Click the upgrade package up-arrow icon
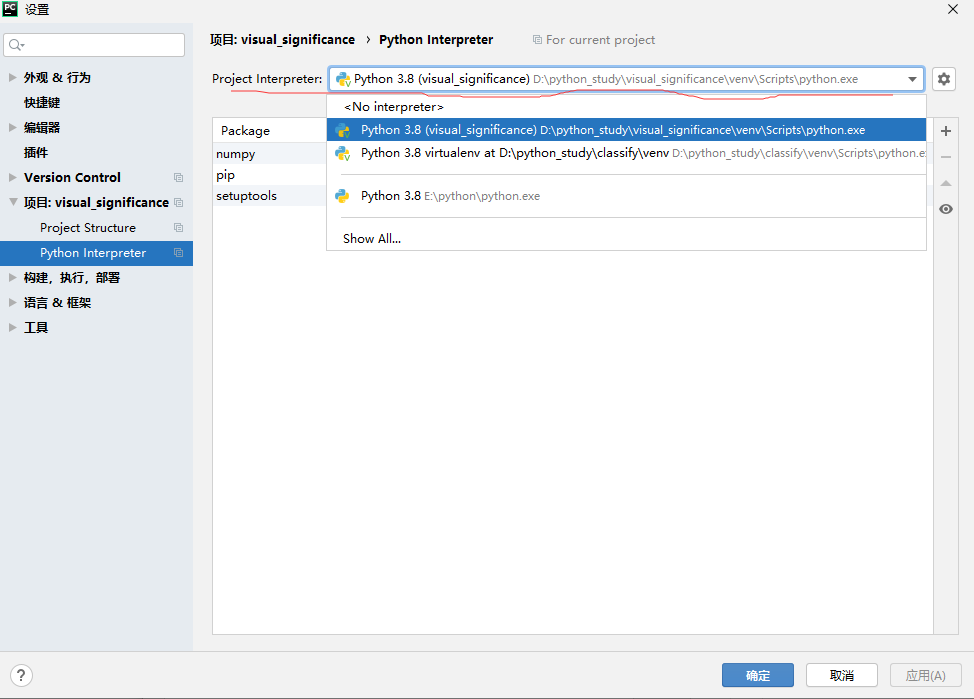Screen dimensions: 974x699 pos(945,183)
